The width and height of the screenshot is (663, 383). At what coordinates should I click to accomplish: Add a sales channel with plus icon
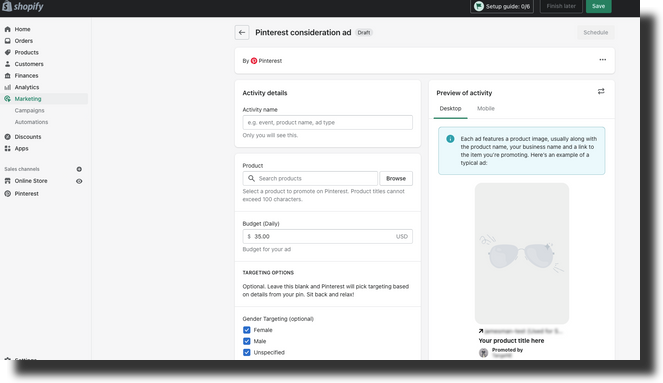coord(79,169)
